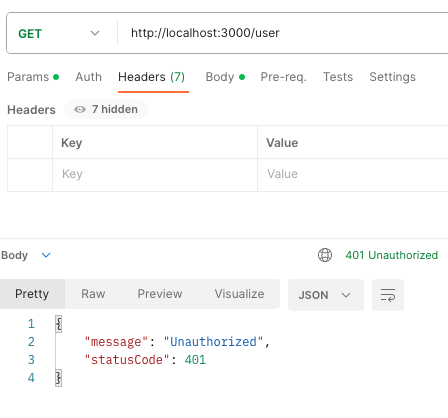This screenshot has width=448, height=418.
Task: Open the Auth tab
Action: click(88, 77)
